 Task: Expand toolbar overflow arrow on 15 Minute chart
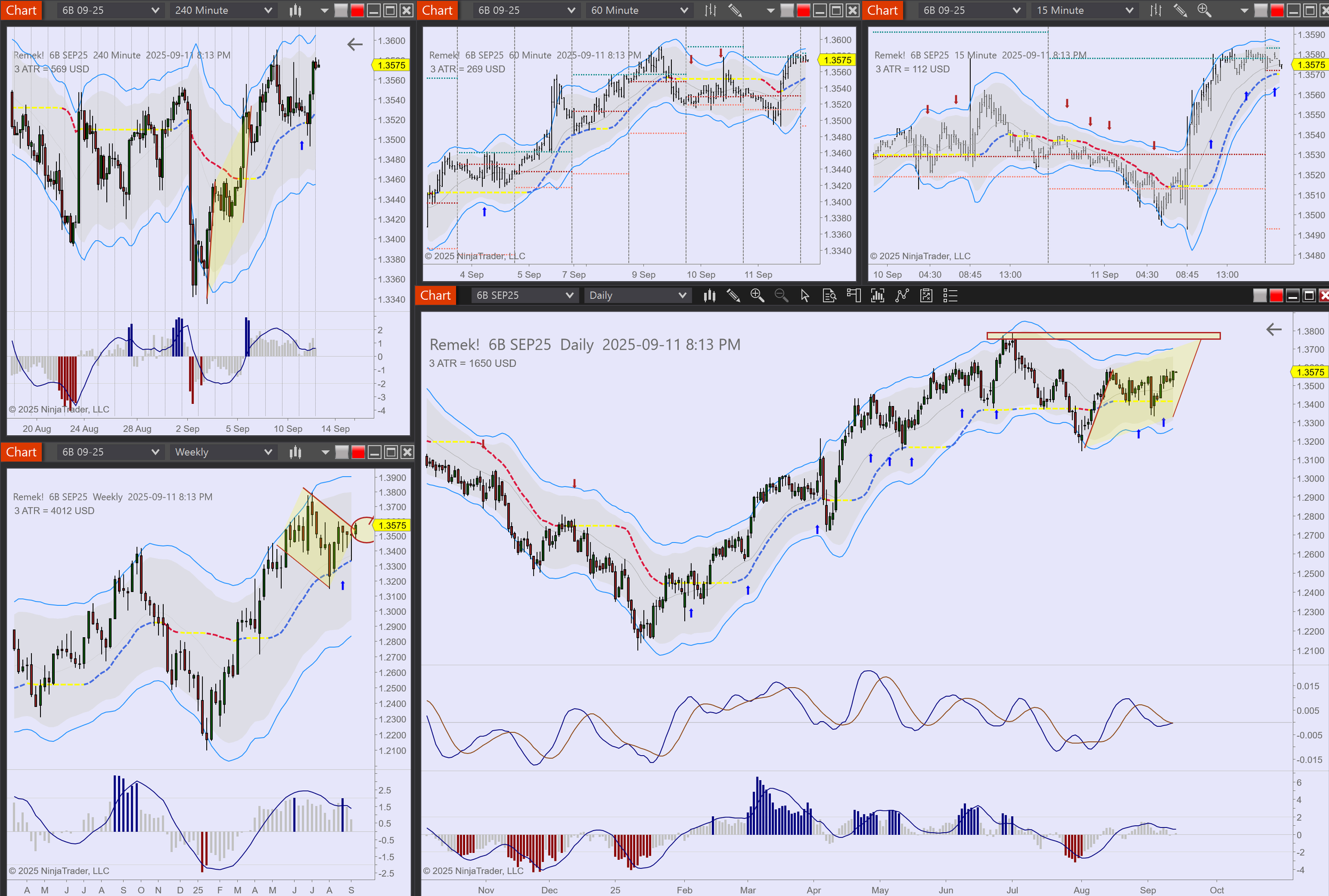pyautogui.click(x=1244, y=10)
